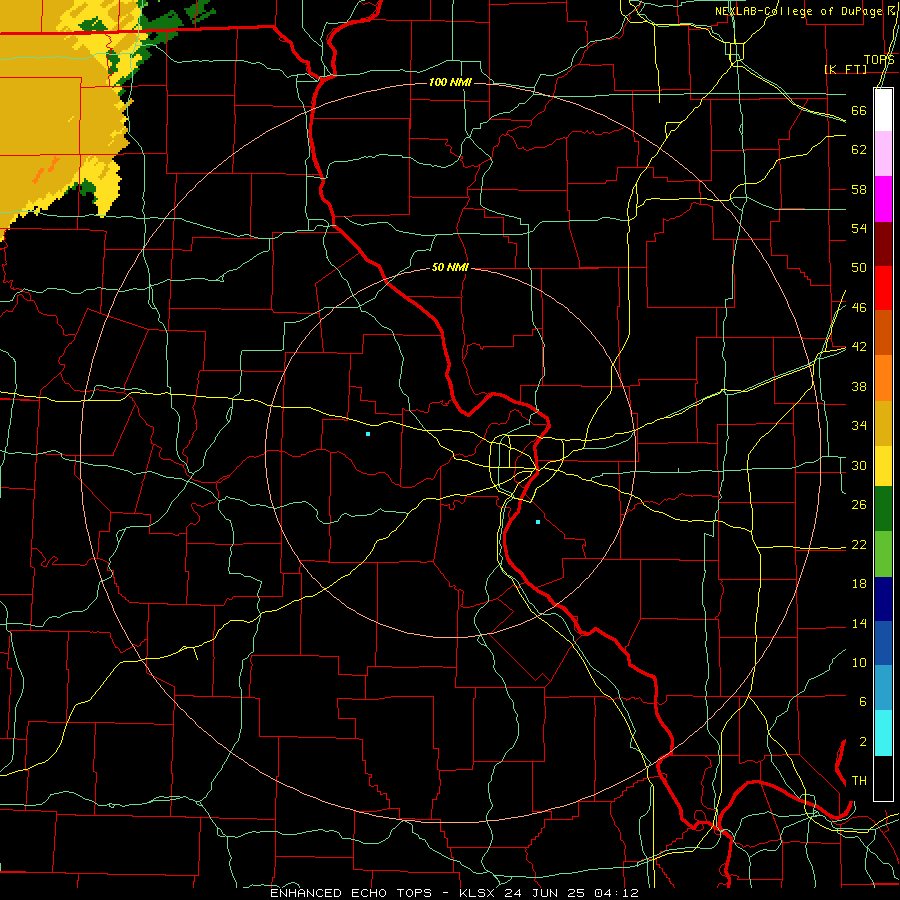Click the legend value 50
Viewport: 900px width, 900px height.
point(859,267)
